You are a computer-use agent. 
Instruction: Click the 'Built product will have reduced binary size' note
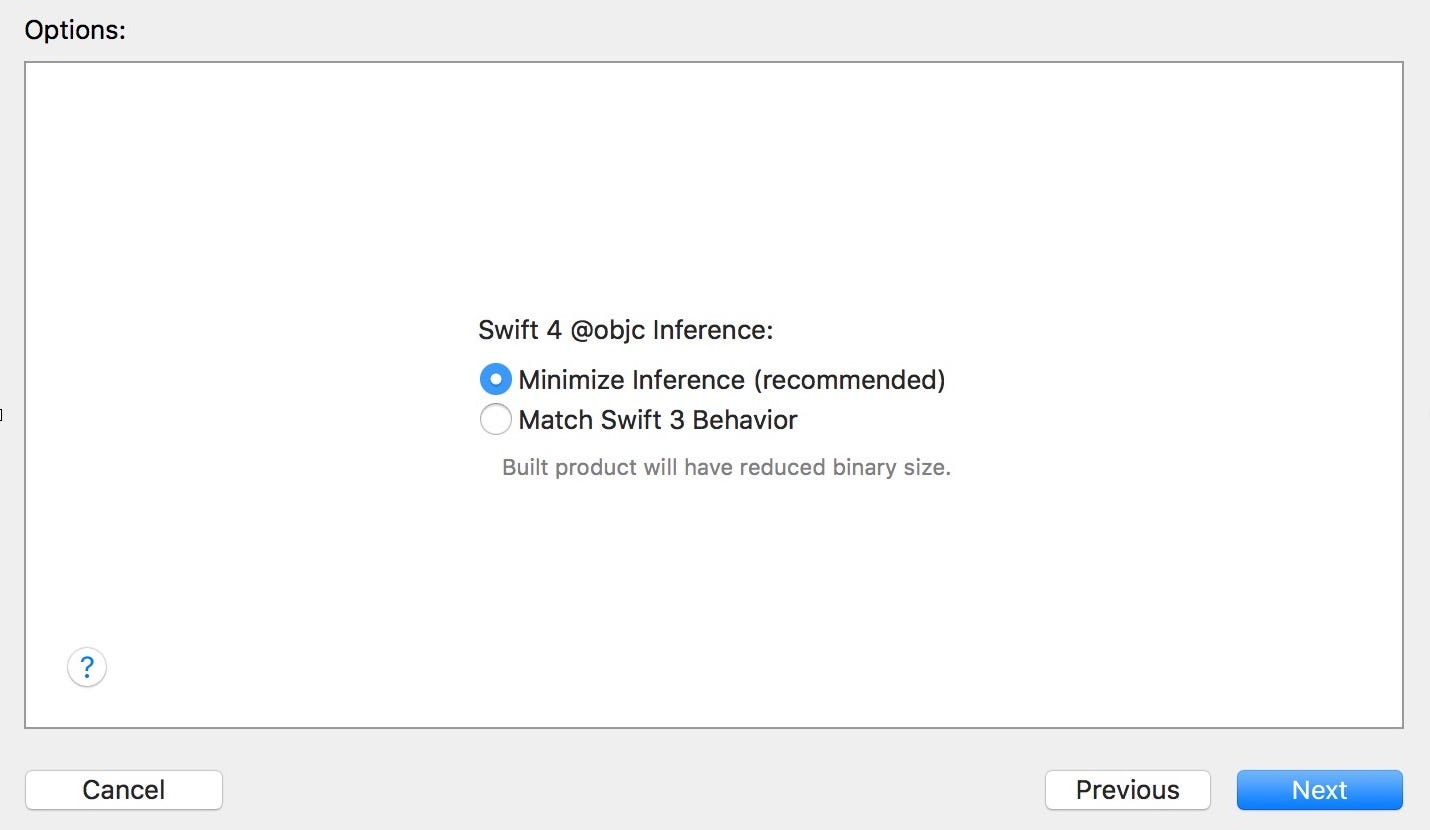point(726,467)
